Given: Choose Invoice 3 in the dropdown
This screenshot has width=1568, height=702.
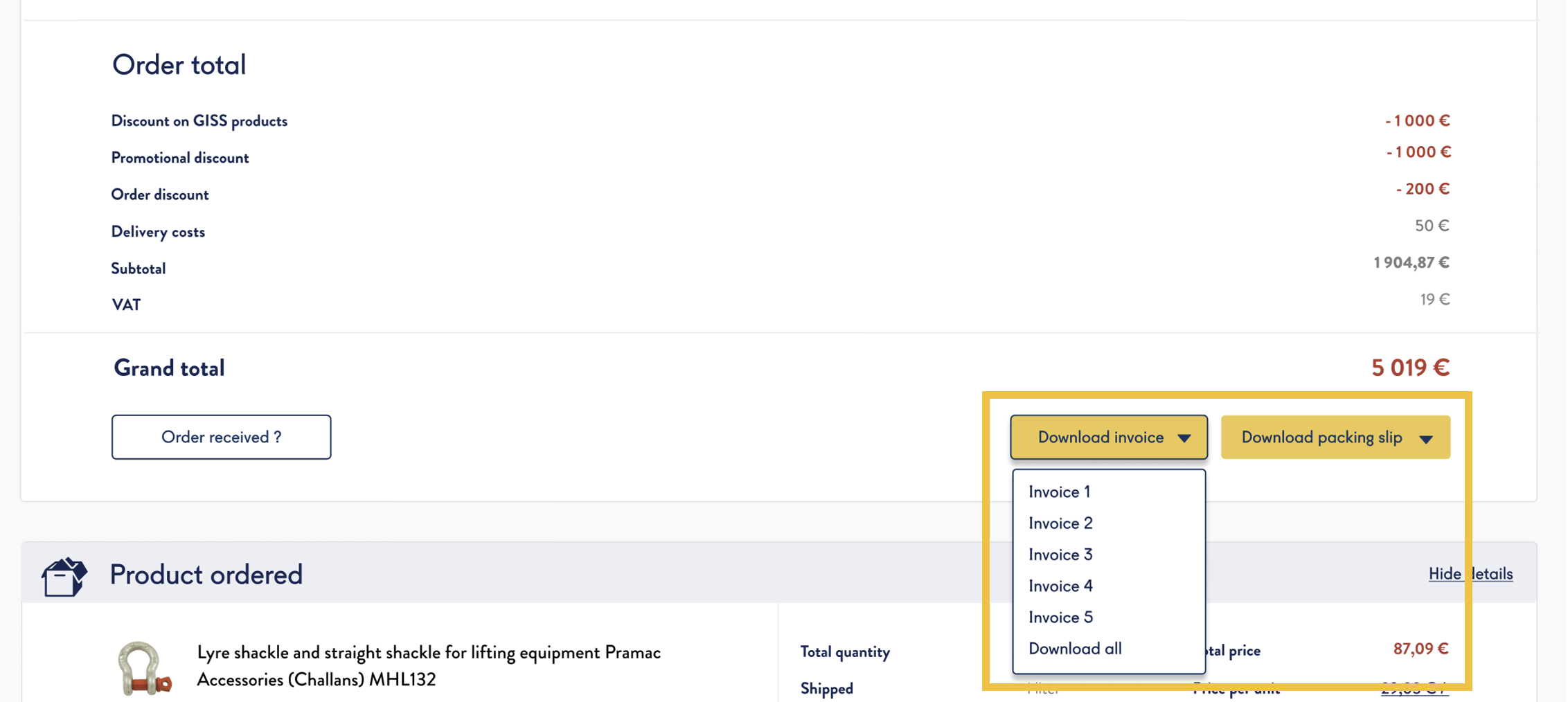Looking at the screenshot, I should [x=1060, y=555].
